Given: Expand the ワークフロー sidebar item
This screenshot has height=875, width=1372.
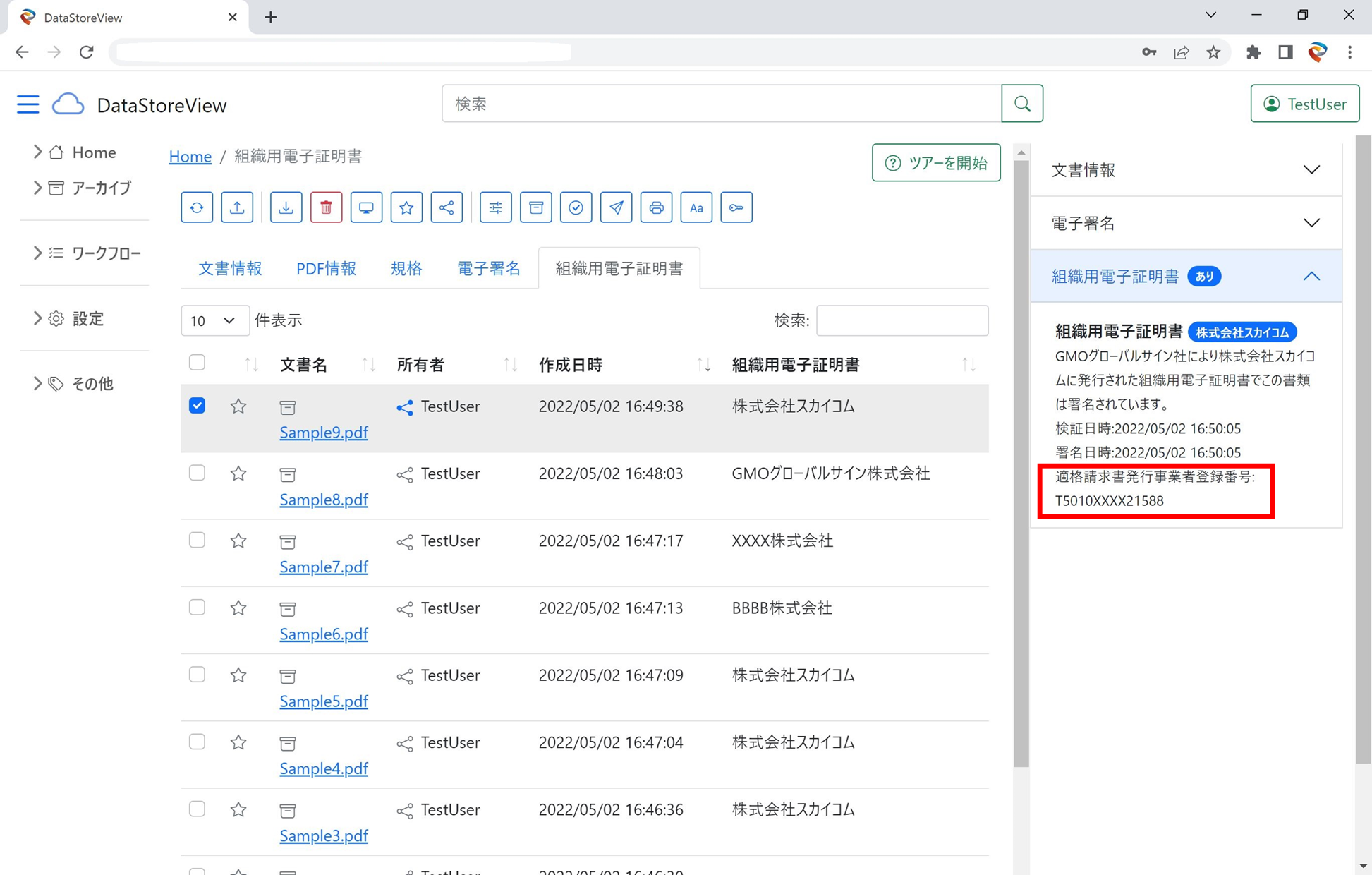Looking at the screenshot, I should 106,253.
